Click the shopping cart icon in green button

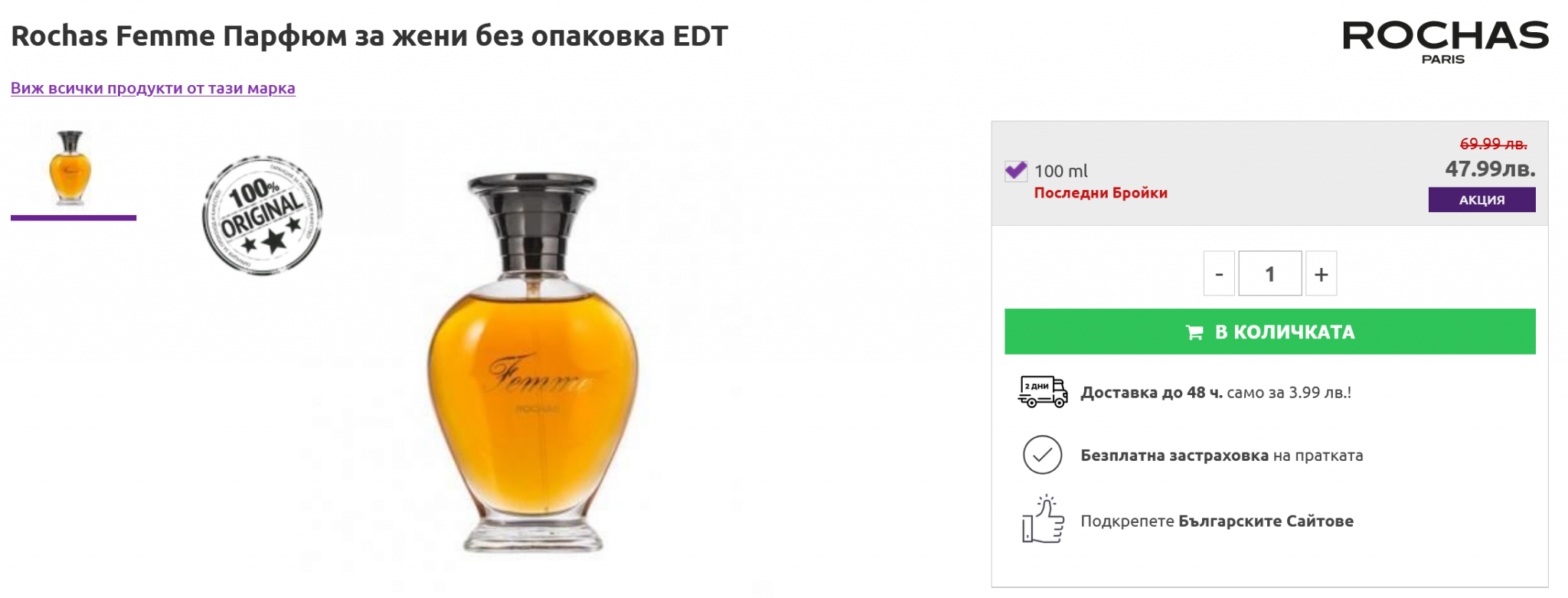pos(1194,332)
